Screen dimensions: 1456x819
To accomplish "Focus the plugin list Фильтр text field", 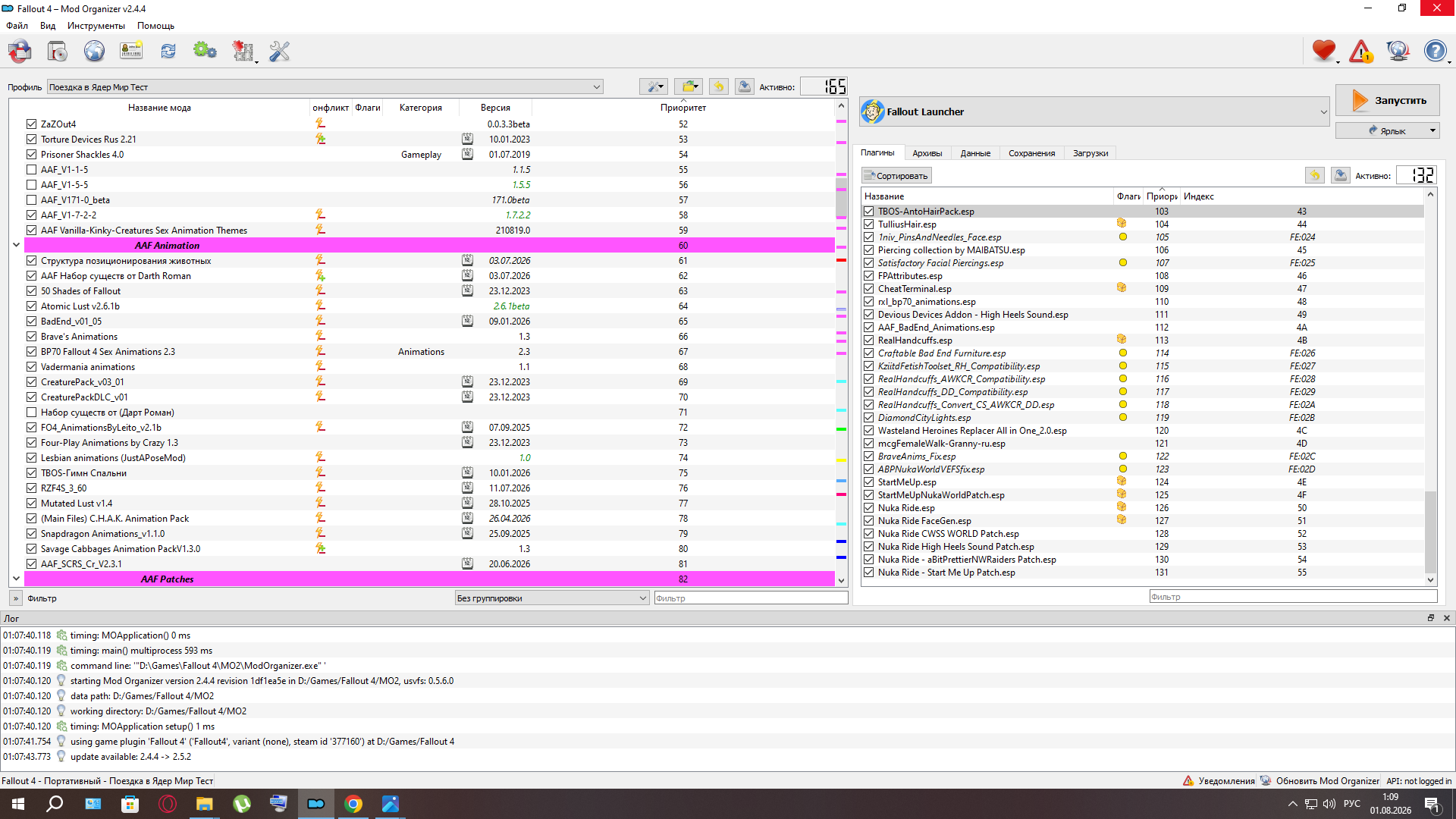I will click(1293, 596).
